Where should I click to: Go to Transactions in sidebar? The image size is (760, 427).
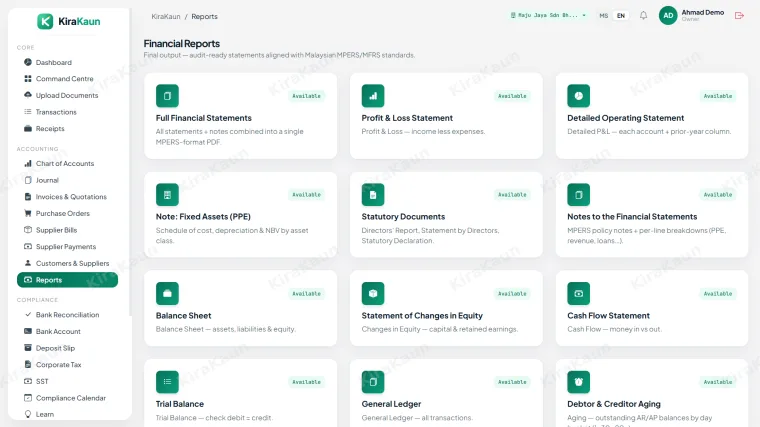pyautogui.click(x=67, y=111)
